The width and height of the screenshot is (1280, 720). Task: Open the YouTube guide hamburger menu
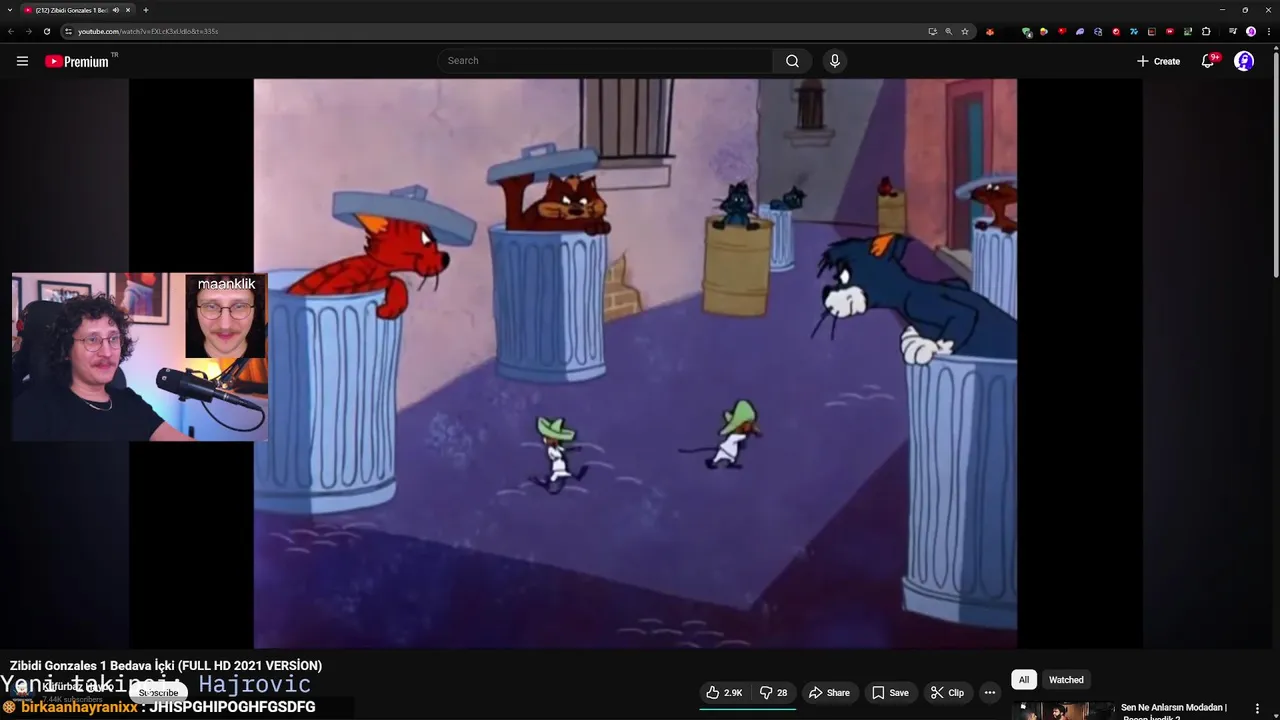coord(22,61)
